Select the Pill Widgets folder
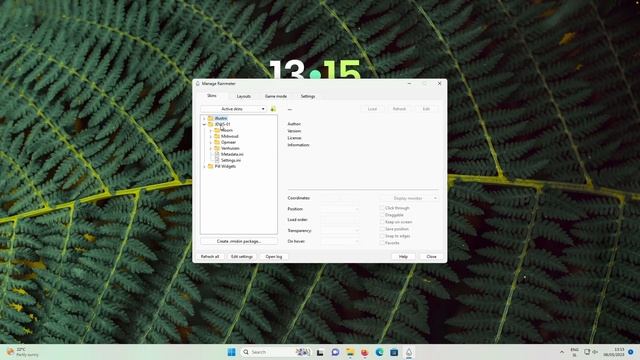The image size is (640, 360). (x=225, y=167)
